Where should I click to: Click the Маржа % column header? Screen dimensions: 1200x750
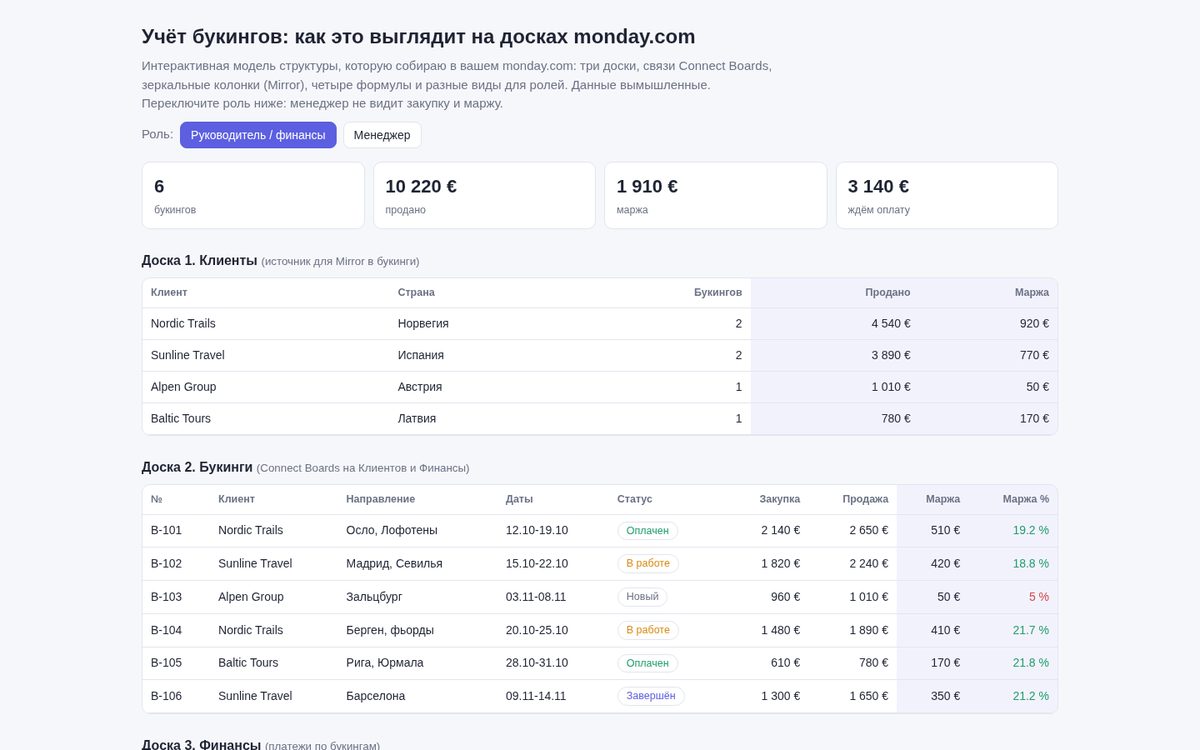pos(1026,499)
